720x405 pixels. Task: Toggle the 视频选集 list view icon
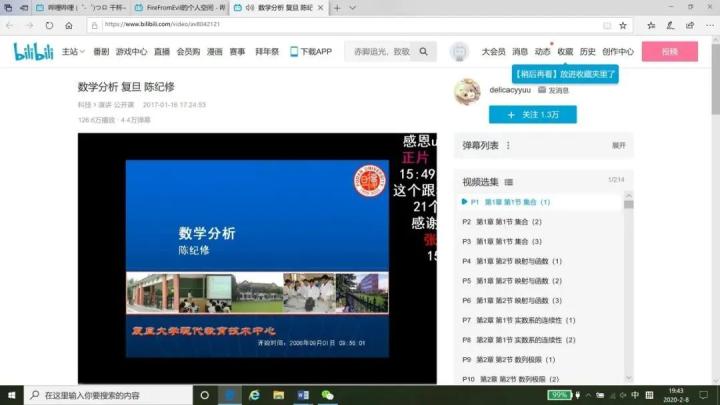[x=509, y=182]
